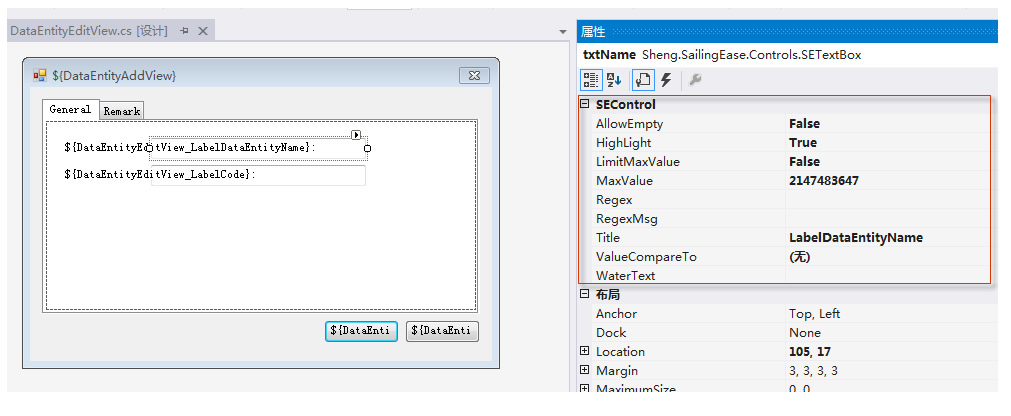Click the right ${DataEnti button

point(442,331)
